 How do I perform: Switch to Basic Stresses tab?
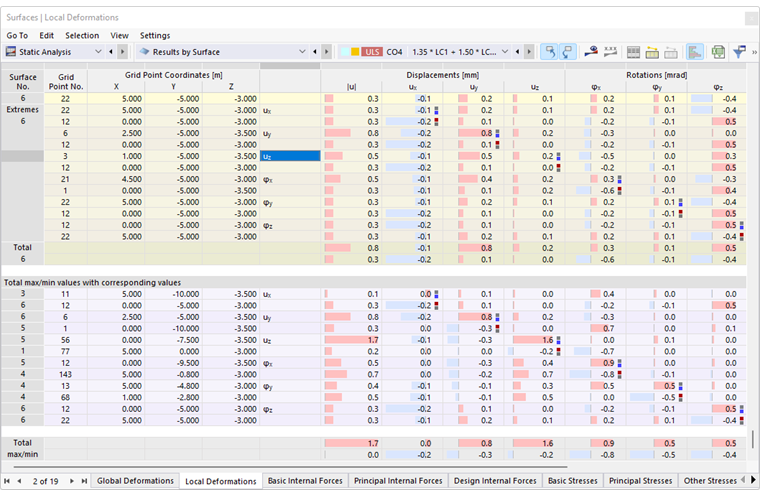(572, 480)
